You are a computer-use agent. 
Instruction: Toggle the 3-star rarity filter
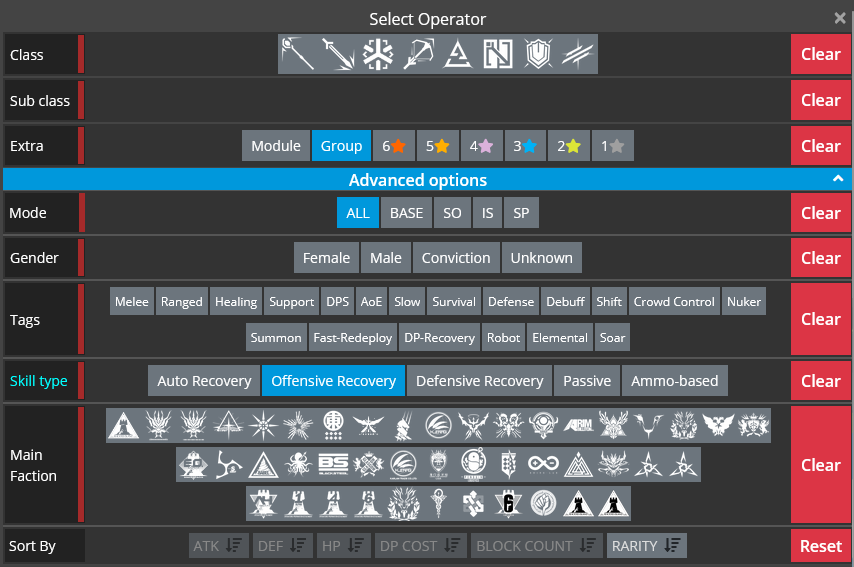pos(525,145)
